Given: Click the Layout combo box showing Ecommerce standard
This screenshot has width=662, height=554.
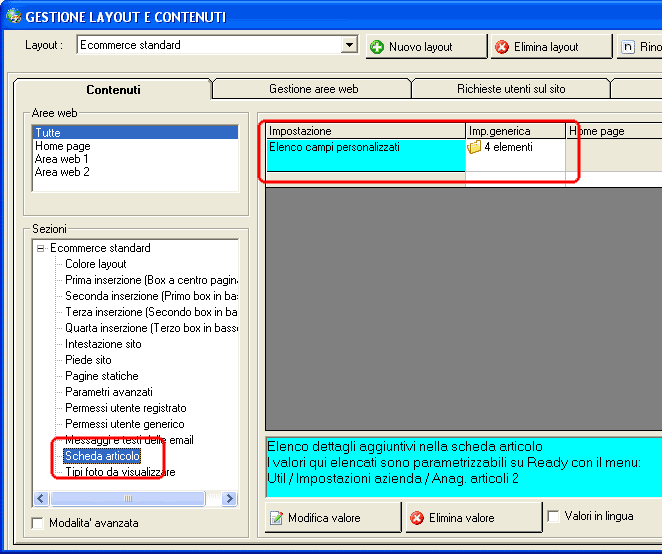Looking at the screenshot, I should click(x=217, y=44).
